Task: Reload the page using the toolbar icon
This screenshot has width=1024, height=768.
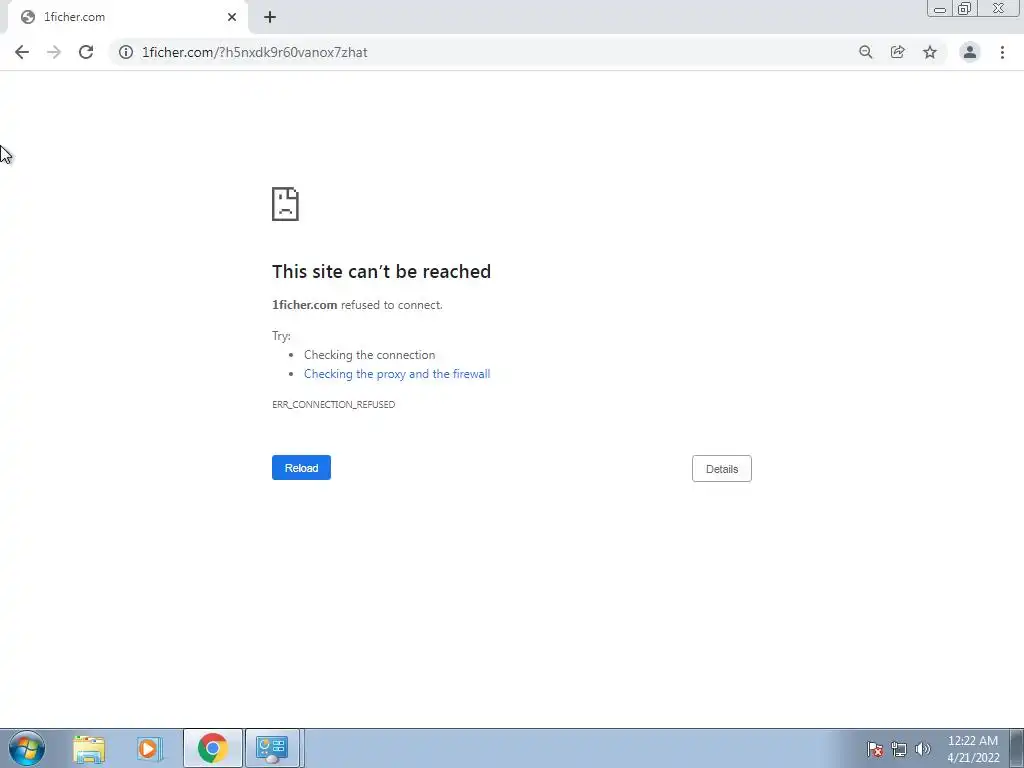Action: (86, 52)
